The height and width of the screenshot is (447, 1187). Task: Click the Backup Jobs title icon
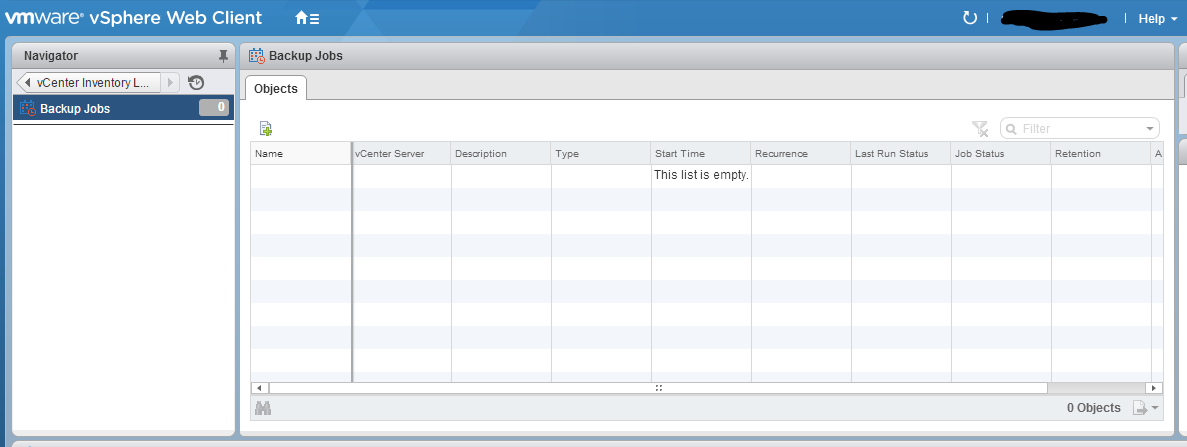tap(257, 55)
